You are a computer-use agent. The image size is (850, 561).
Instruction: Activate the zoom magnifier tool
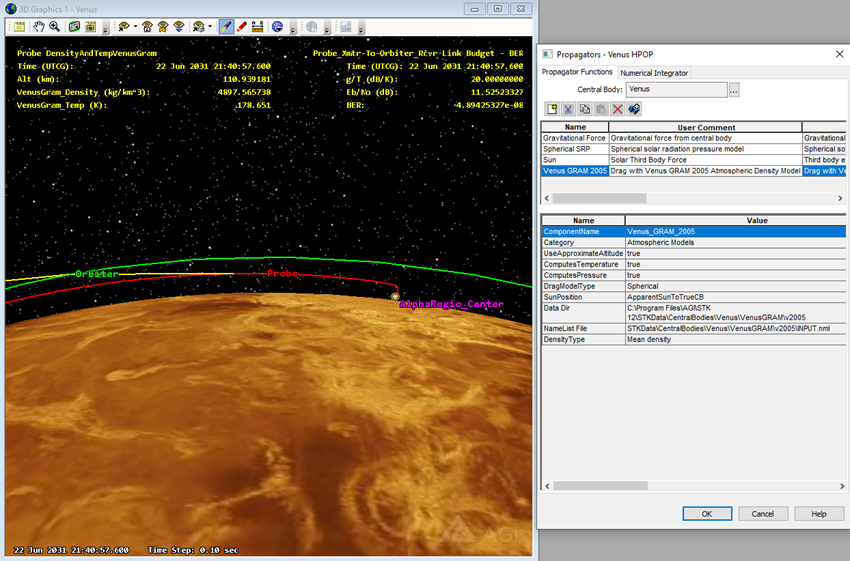(55, 27)
